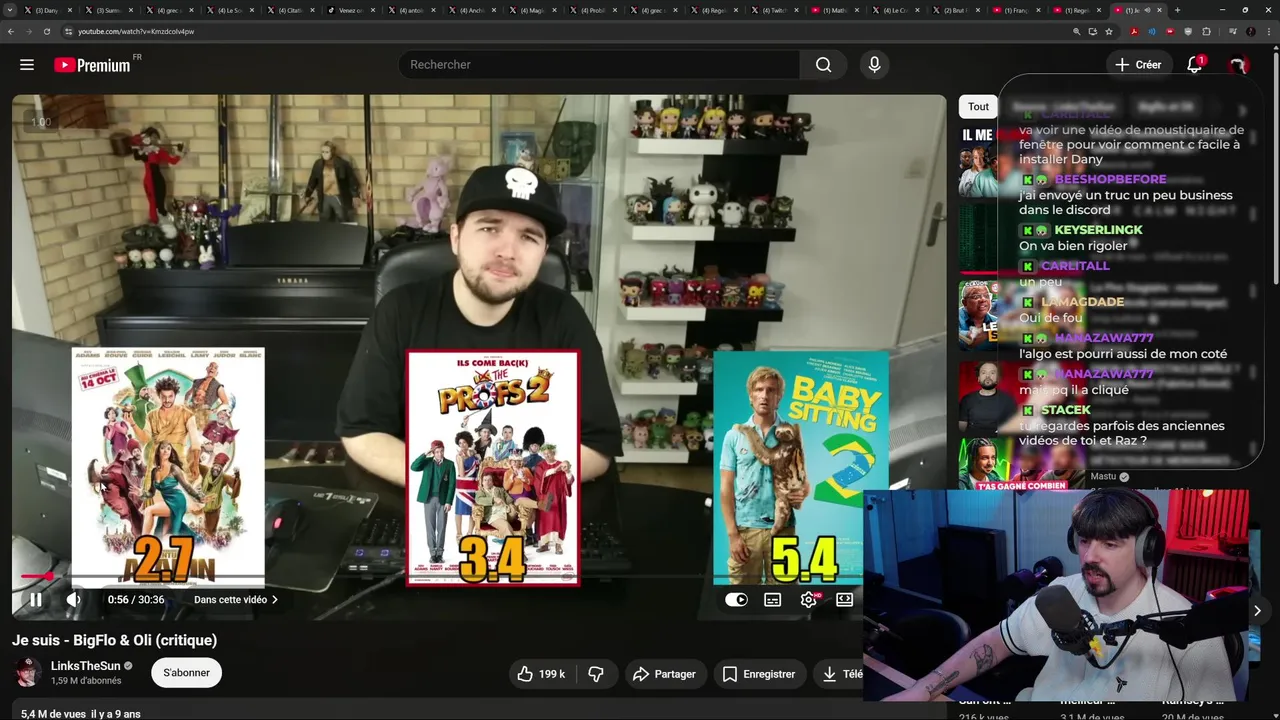The height and width of the screenshot is (720, 1280).
Task: Focus the Rechercher search field
Action: coord(598,65)
